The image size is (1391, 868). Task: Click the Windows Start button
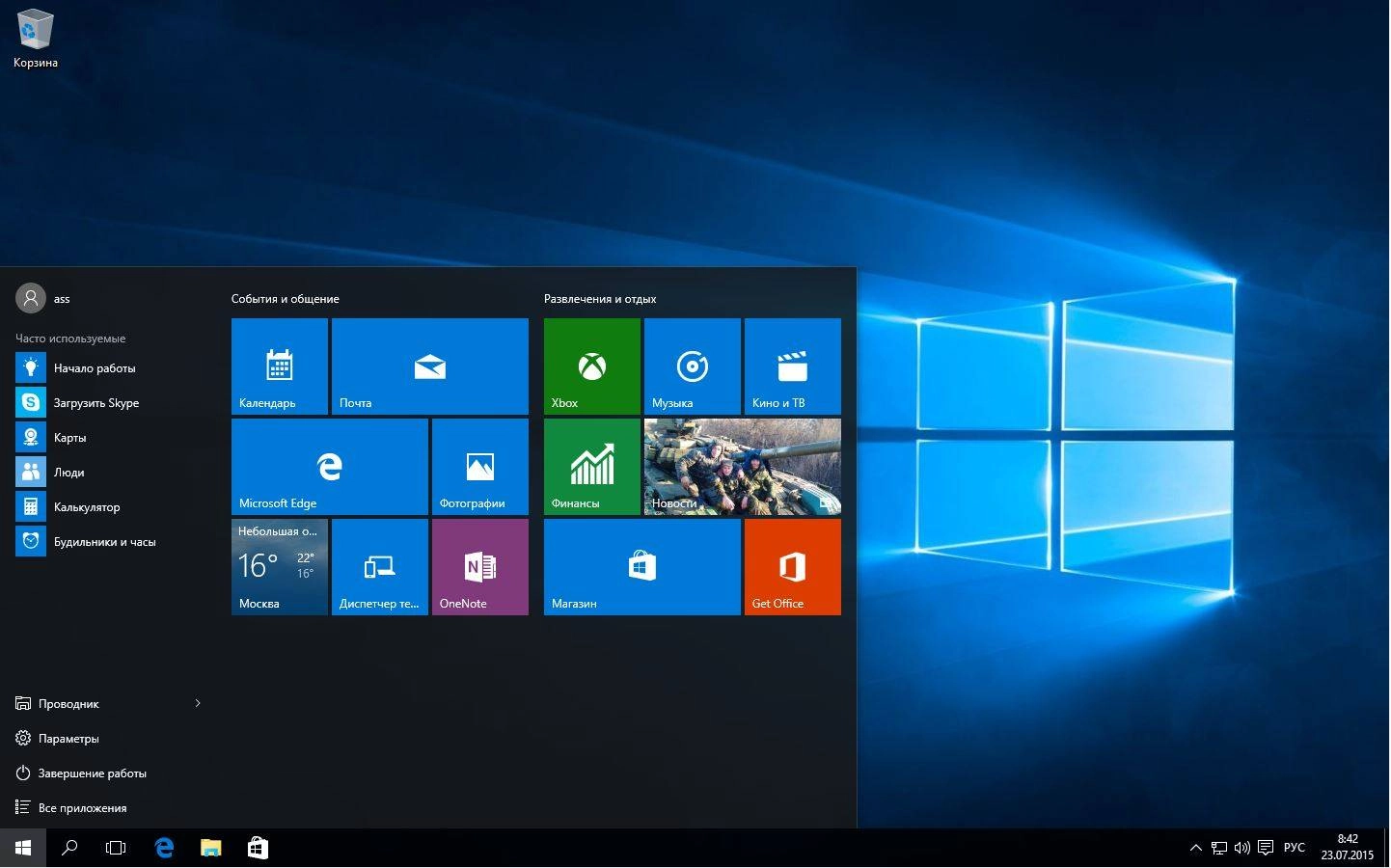(x=23, y=848)
